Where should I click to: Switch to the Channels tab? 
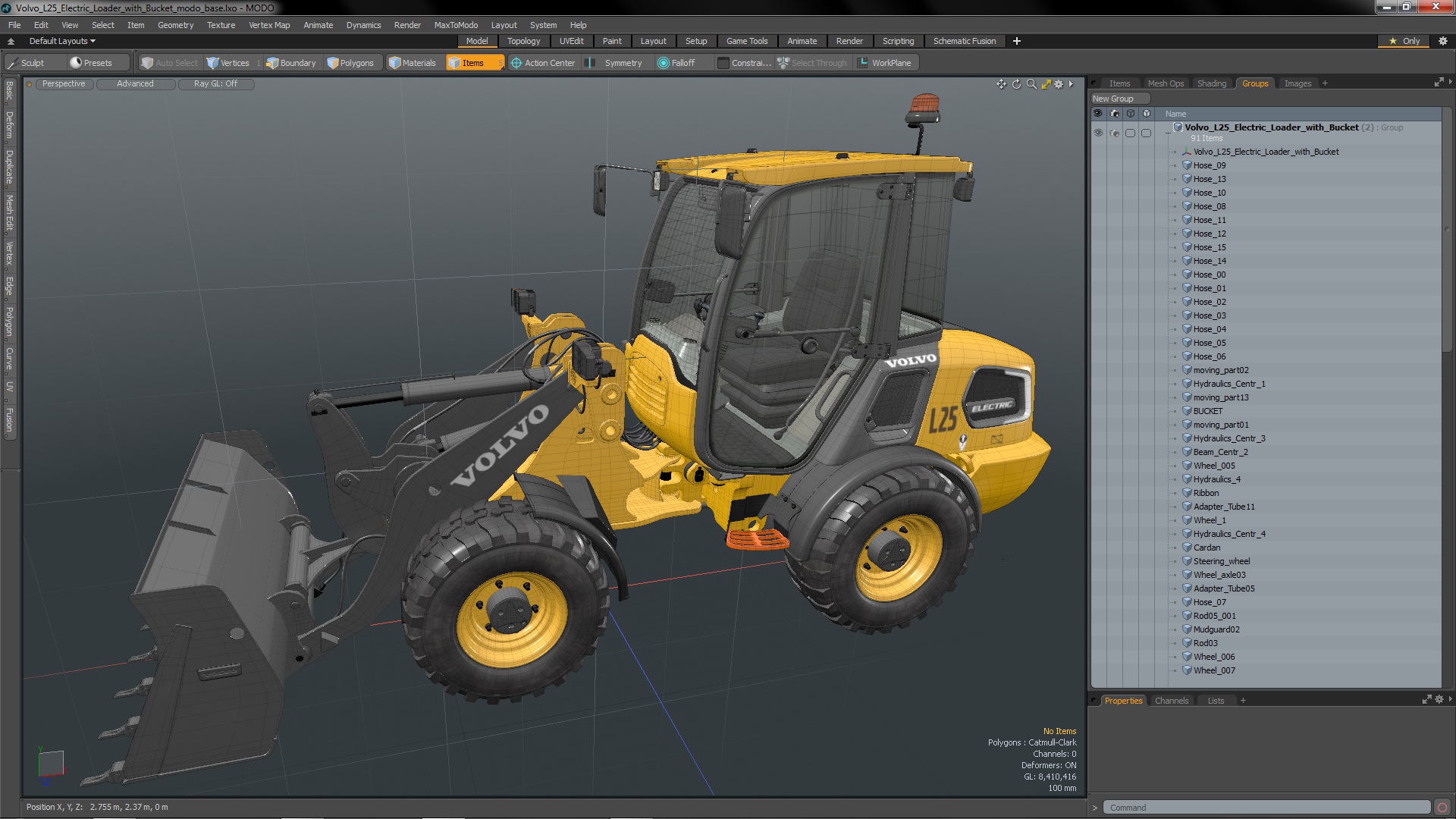[x=1171, y=701]
